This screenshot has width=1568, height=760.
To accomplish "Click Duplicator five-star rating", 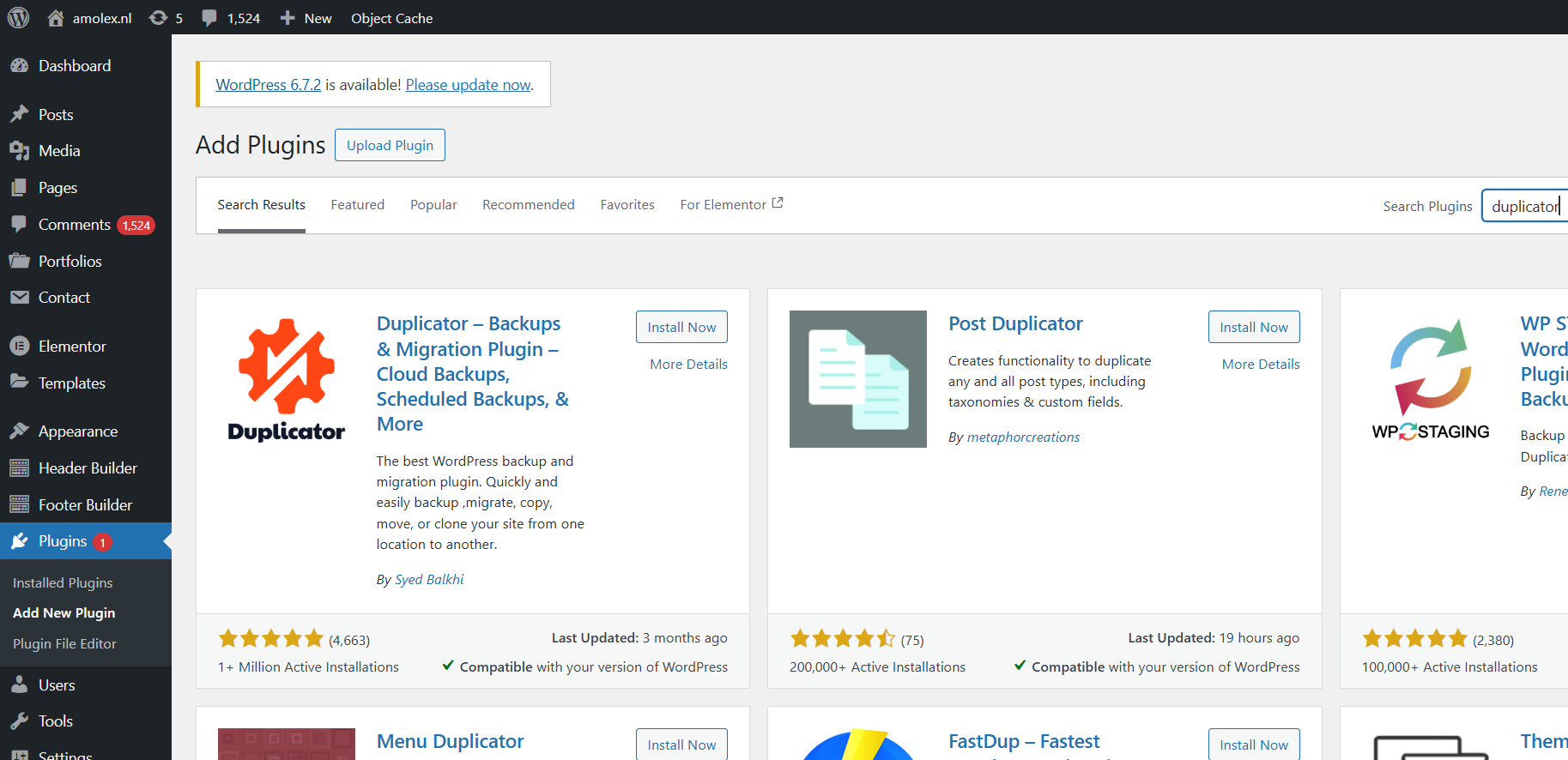I will coord(270,638).
